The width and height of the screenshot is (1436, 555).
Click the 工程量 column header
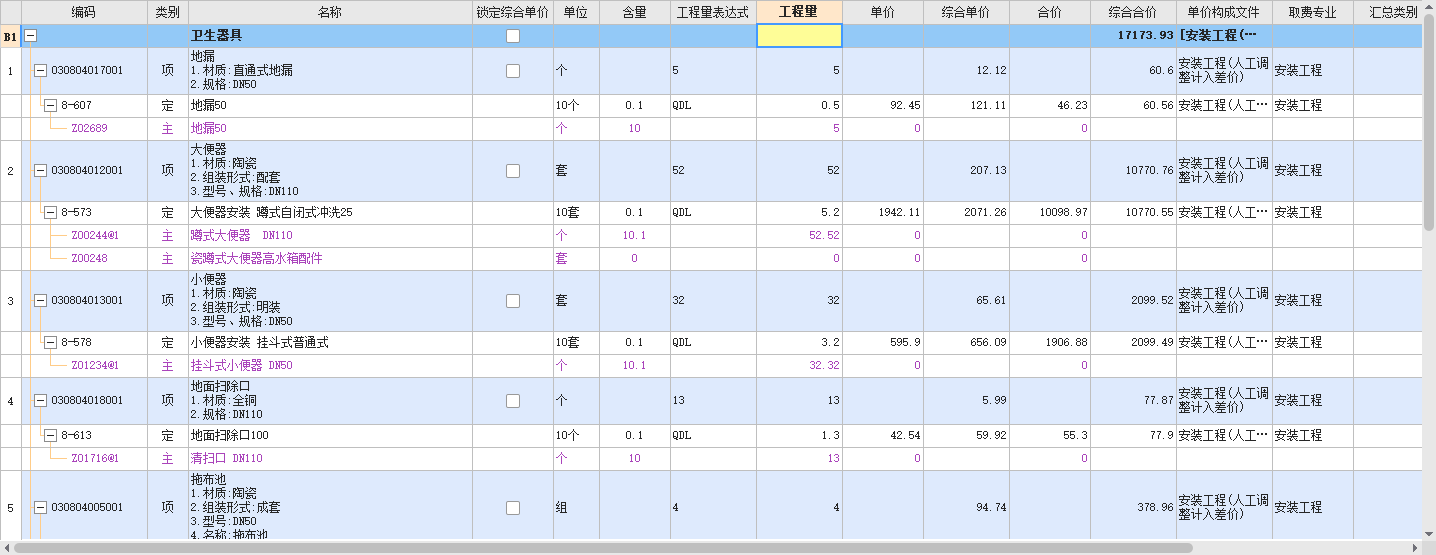point(799,12)
